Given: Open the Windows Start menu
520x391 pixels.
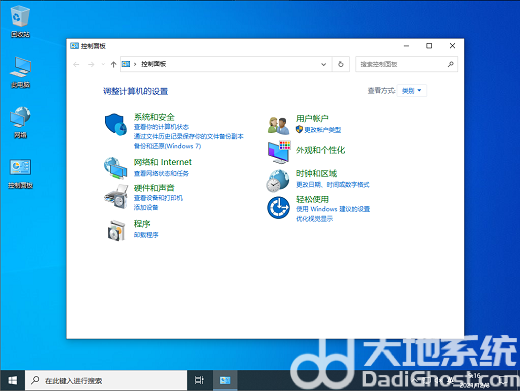Looking at the screenshot, I should (12, 380).
